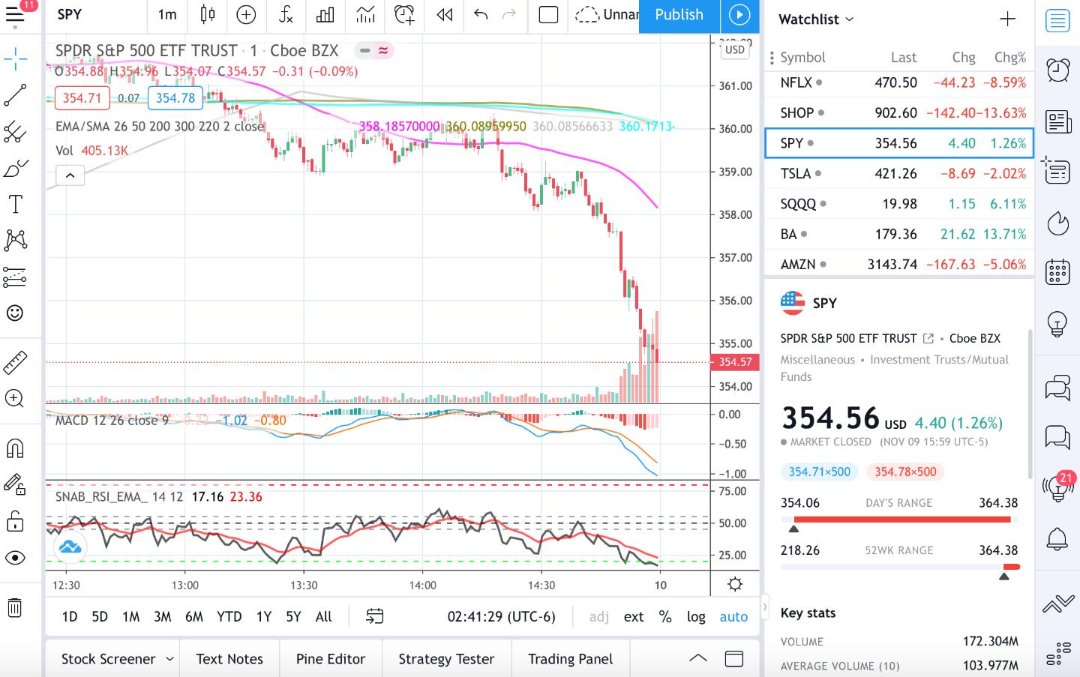Open the Calendar panel in right sidebar

(x=1057, y=271)
